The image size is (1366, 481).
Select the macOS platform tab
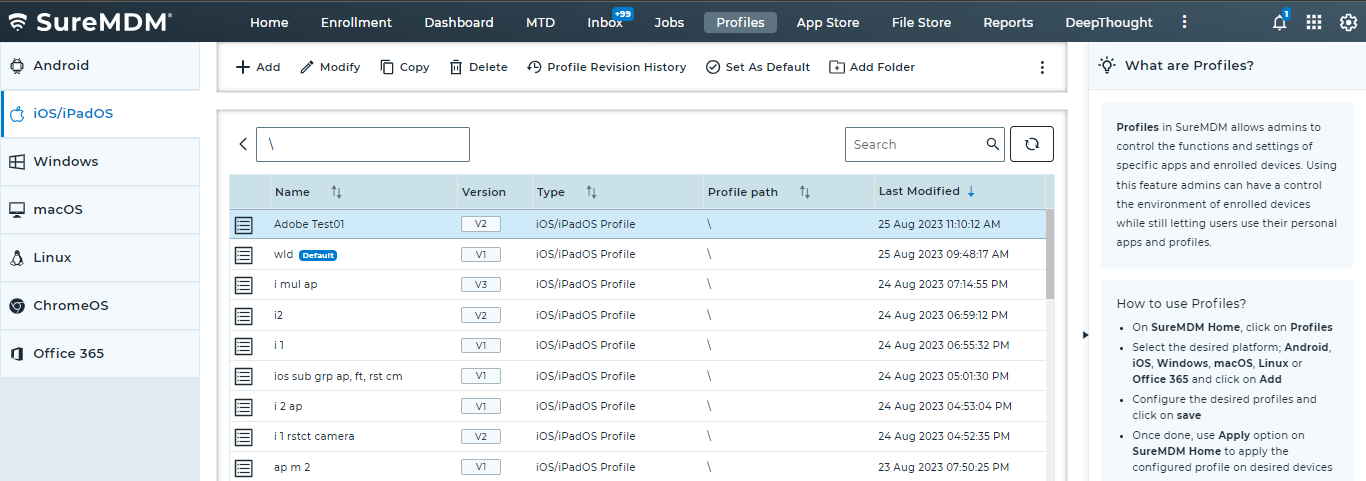(100, 209)
